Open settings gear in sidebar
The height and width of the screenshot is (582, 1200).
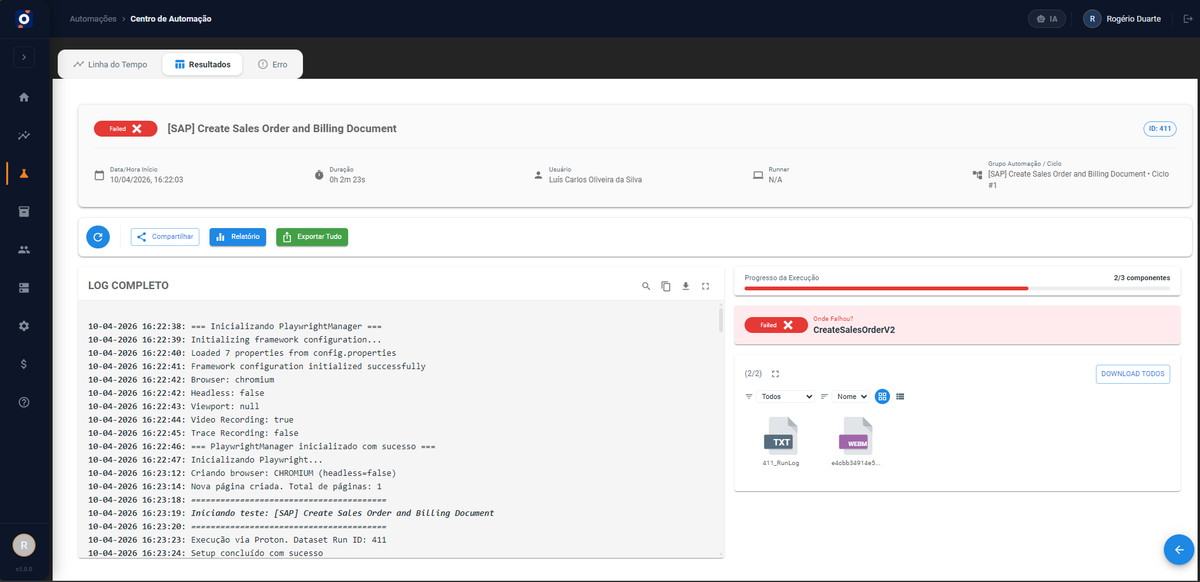[x=24, y=326]
